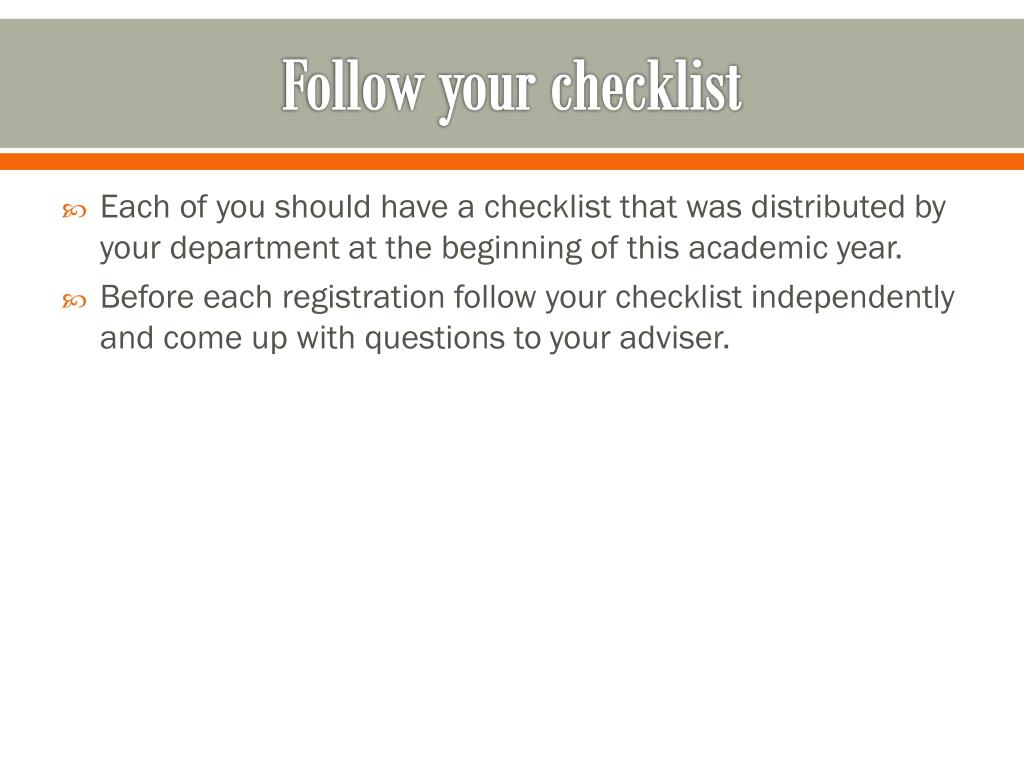Click the empty white area below the text
The width and height of the screenshot is (1024, 768).
[x=512, y=555]
